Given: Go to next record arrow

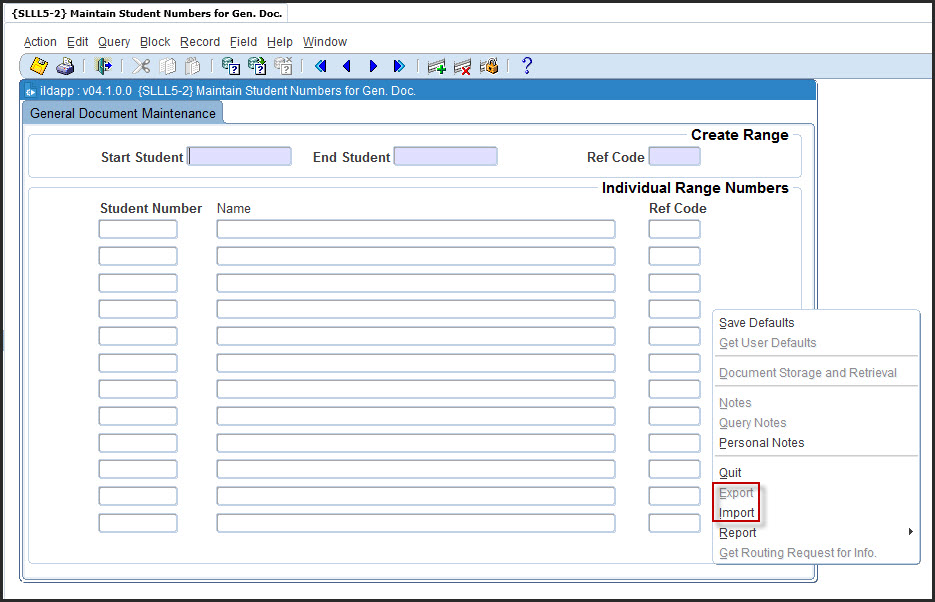Looking at the screenshot, I should coord(373,66).
